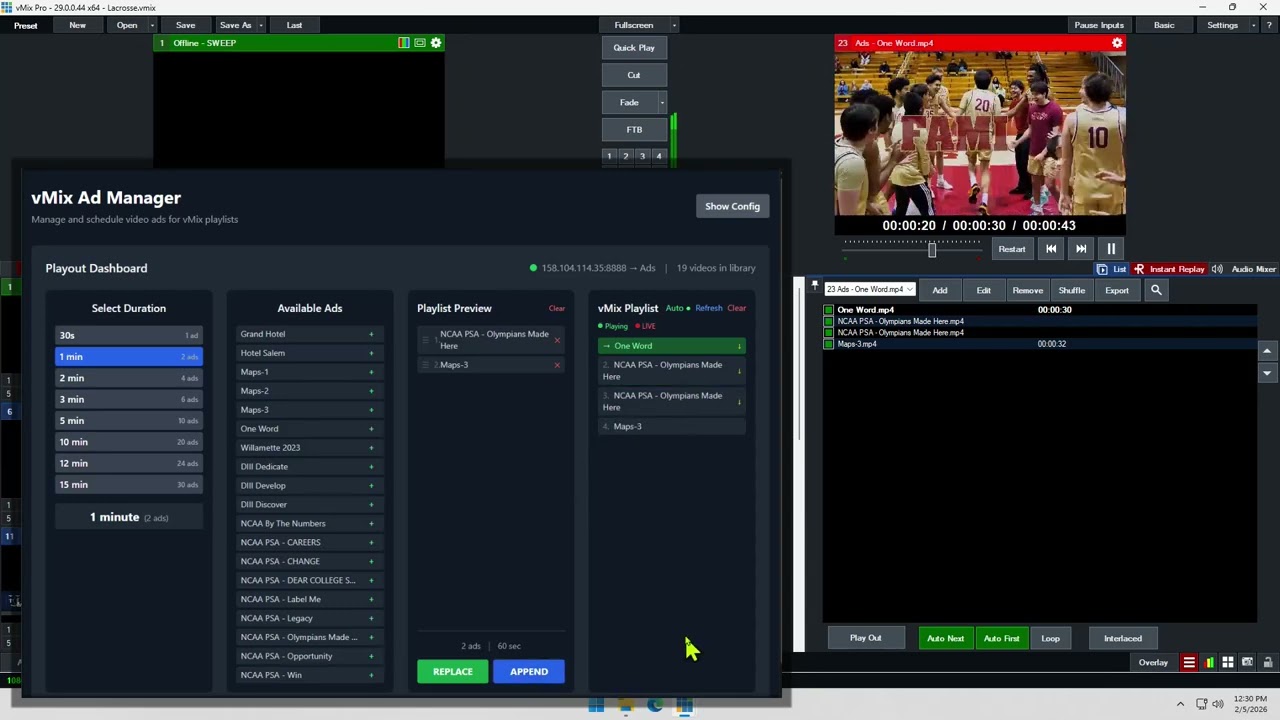Viewport: 1280px width, 720px height.
Task: Click the four-square grid layout icon
Action: [x=1228, y=662]
